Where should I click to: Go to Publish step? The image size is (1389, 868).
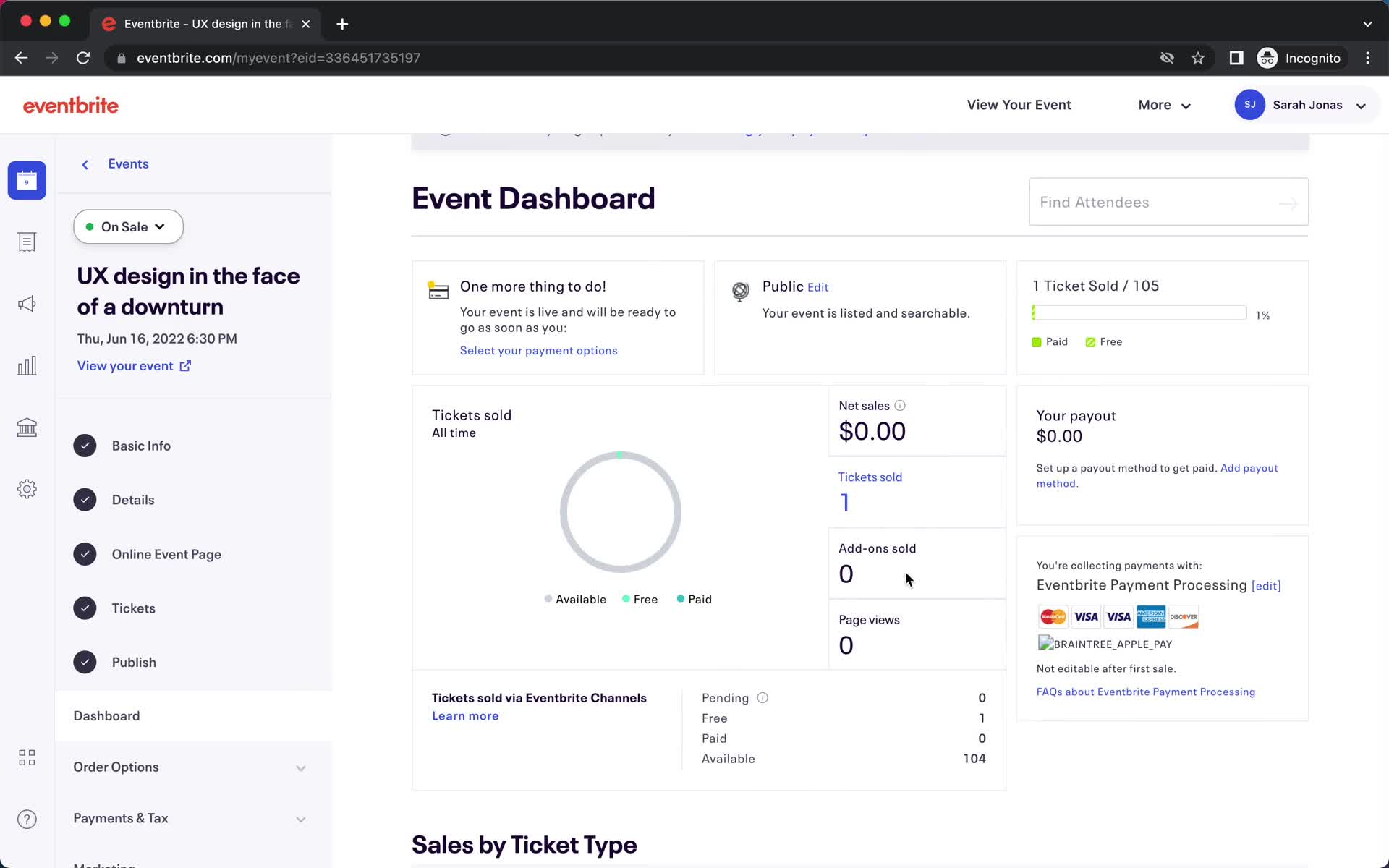(x=134, y=663)
